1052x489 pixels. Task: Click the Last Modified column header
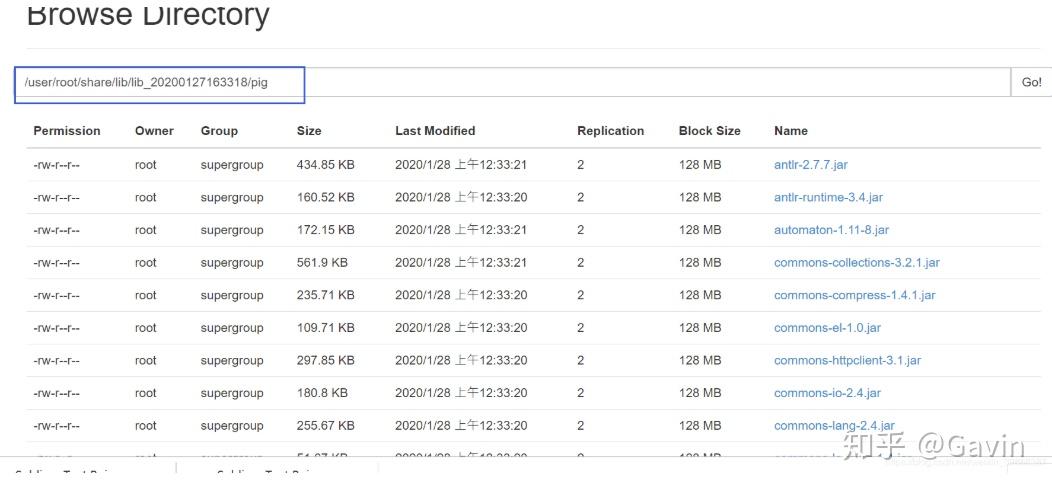[x=435, y=131]
